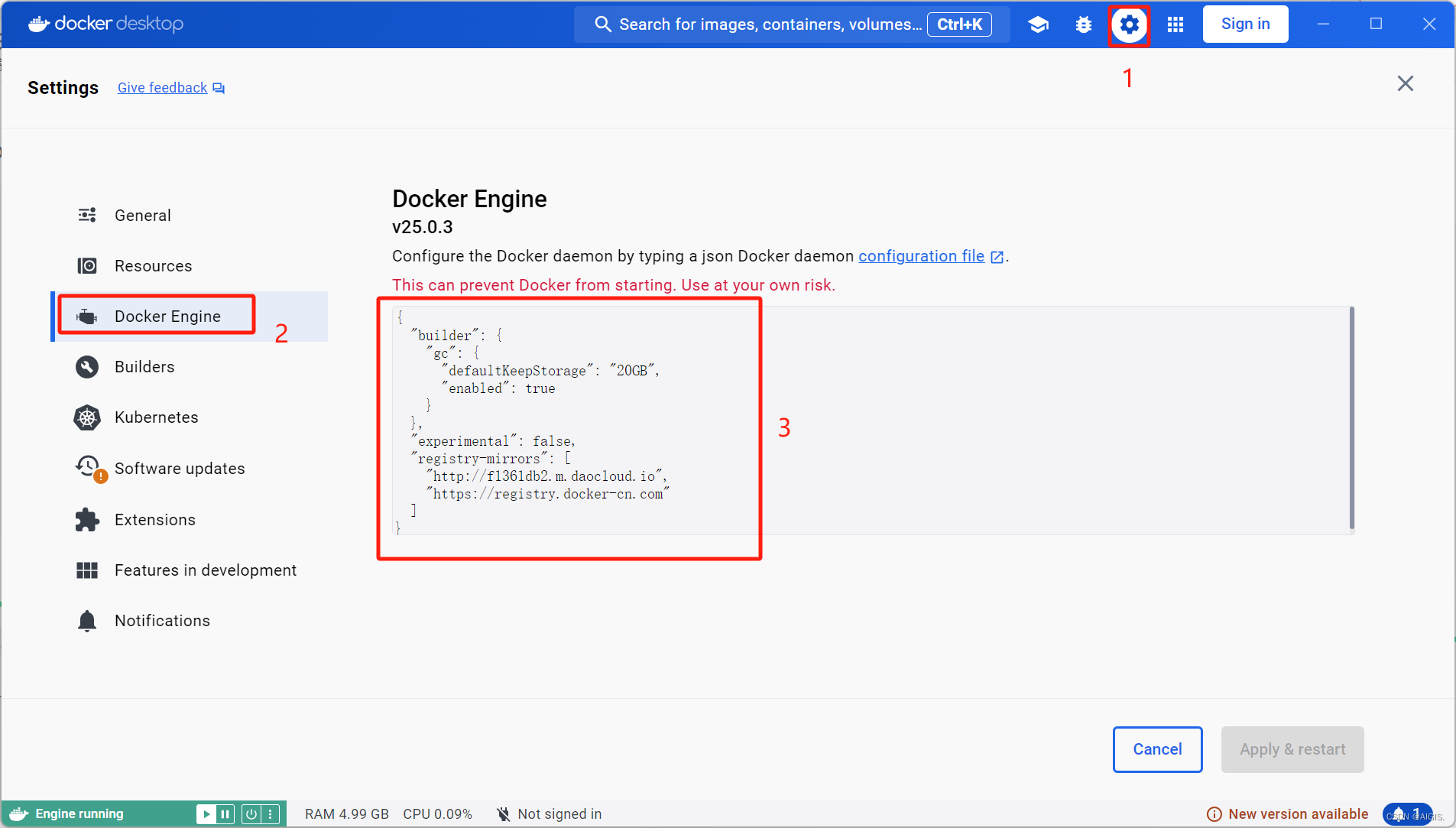Click the Features in development grid icon
The width and height of the screenshot is (1456, 828).
coord(87,570)
